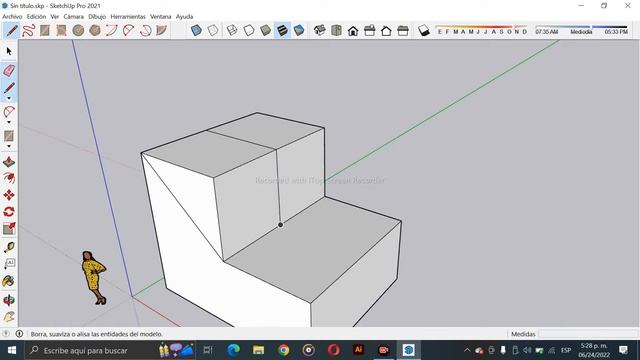Toggle Shadows on or off
Image resolution: width=640 pixels, height=360 pixels.
(424, 31)
